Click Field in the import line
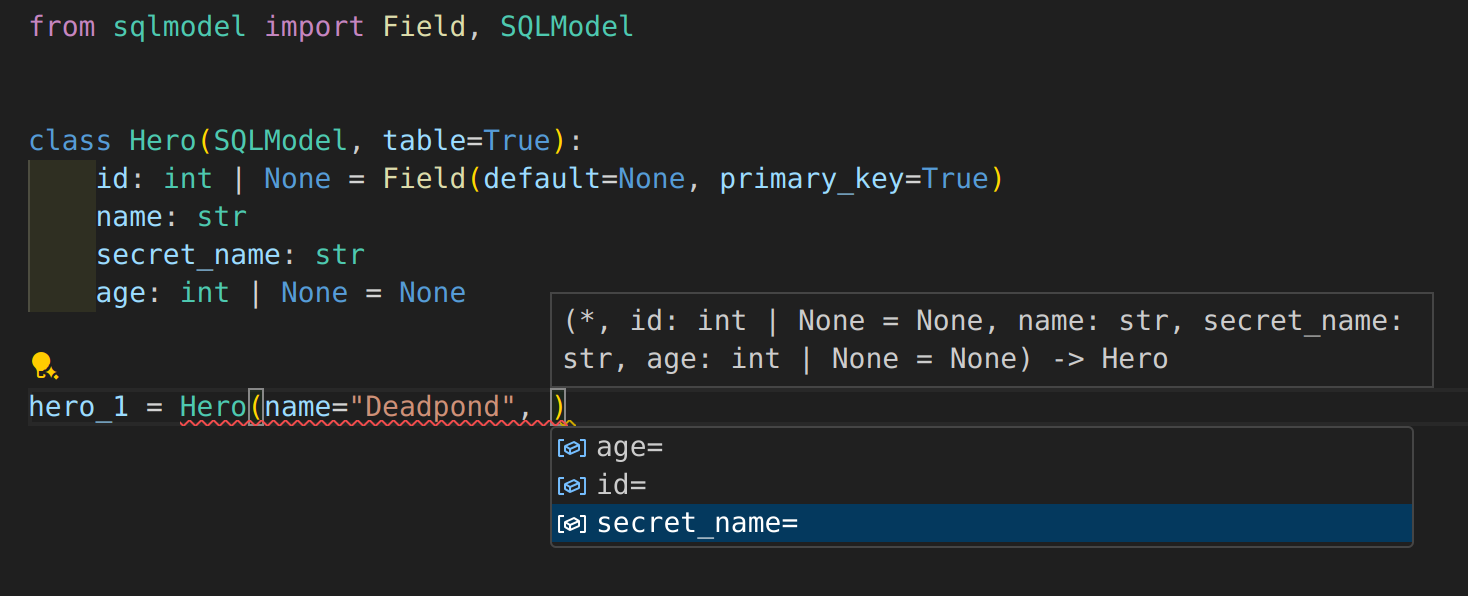 coord(423,27)
